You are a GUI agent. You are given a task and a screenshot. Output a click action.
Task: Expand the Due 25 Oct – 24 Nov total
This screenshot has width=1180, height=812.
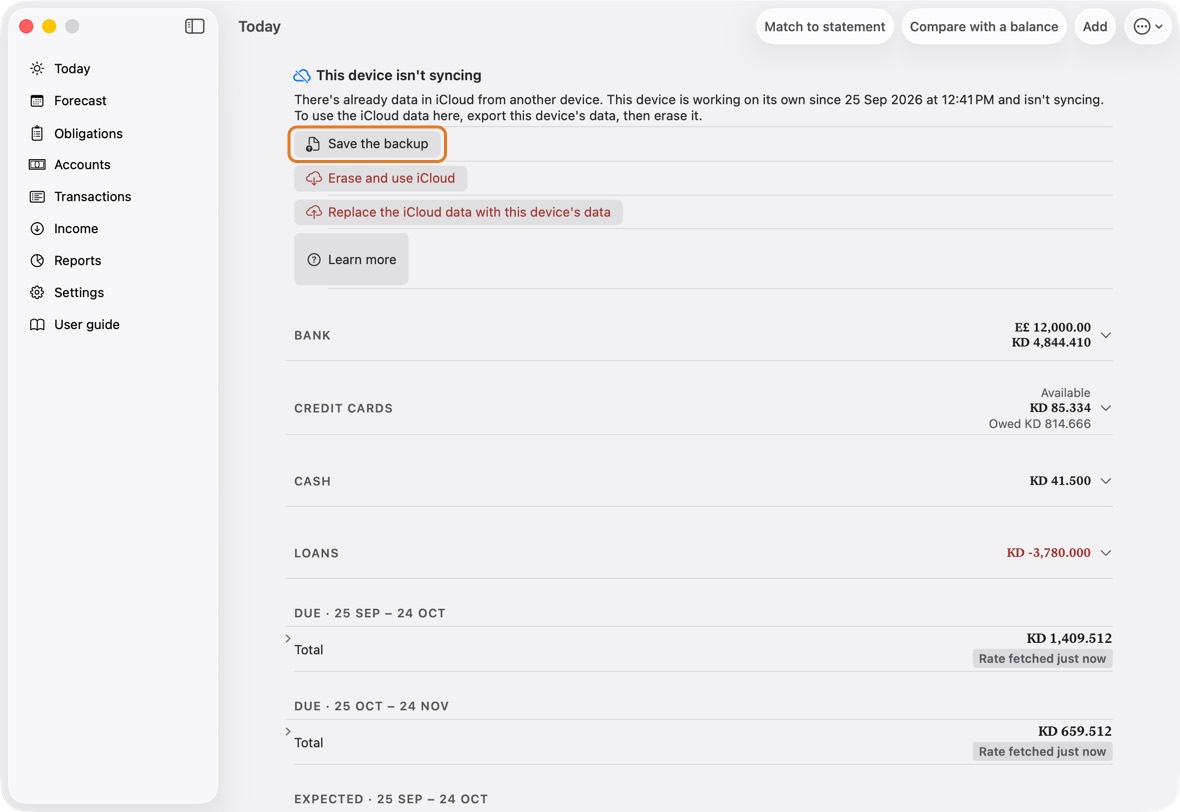pyautogui.click(x=288, y=731)
